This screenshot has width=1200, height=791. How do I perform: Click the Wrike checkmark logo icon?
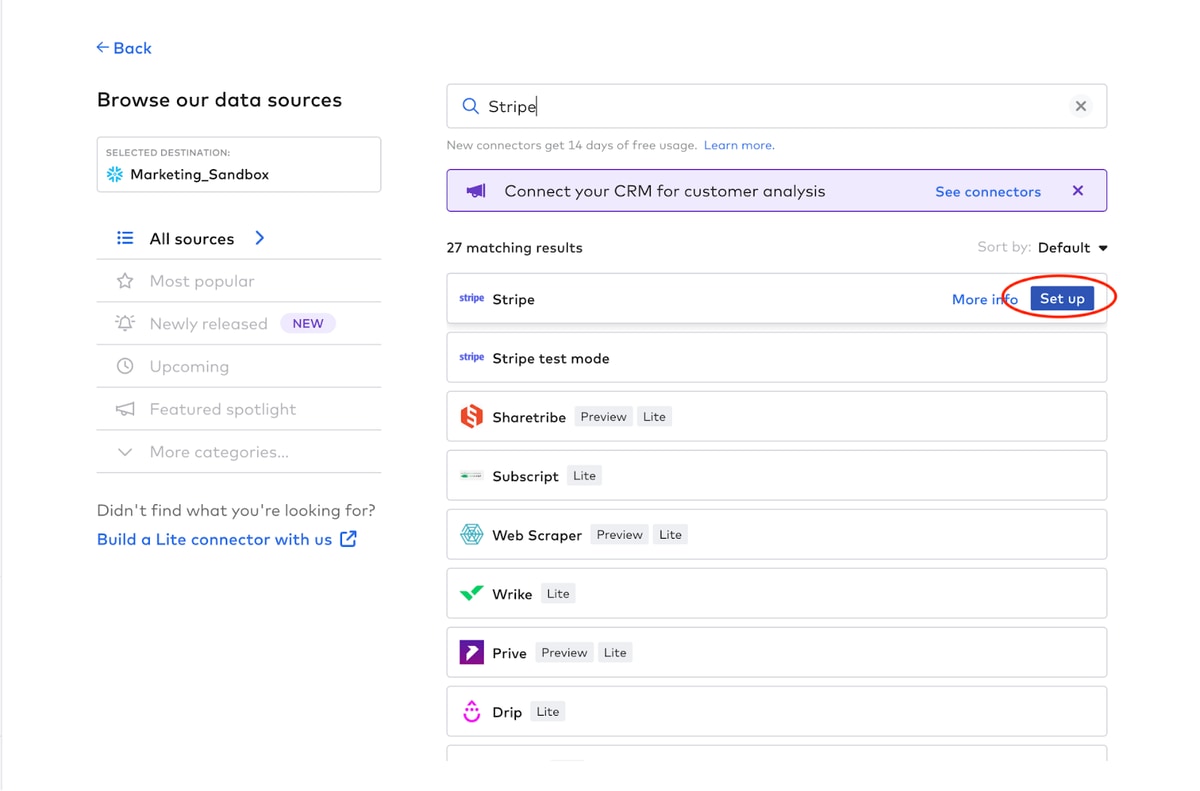(x=471, y=593)
